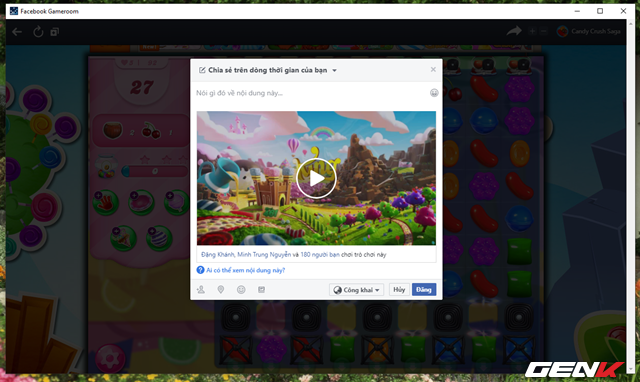Add a location with the pin icon
Viewport: 640px width, 382px height.
point(221,290)
